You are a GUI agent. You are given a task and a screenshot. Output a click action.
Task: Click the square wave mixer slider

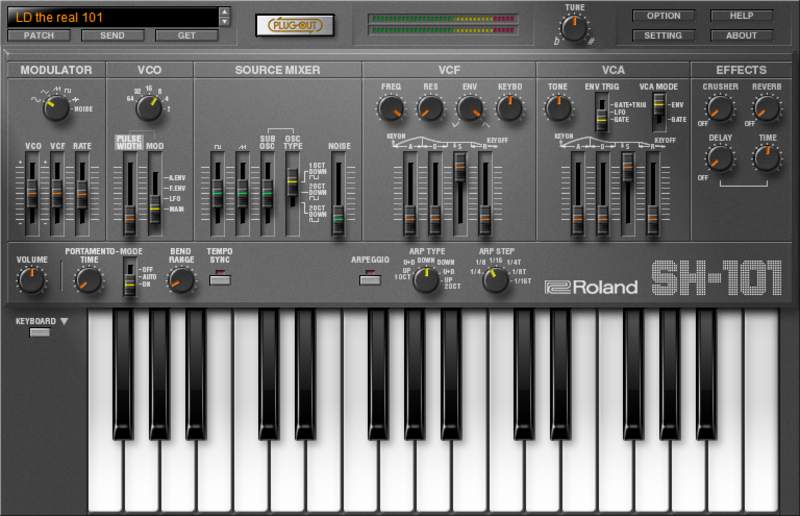[x=217, y=194]
